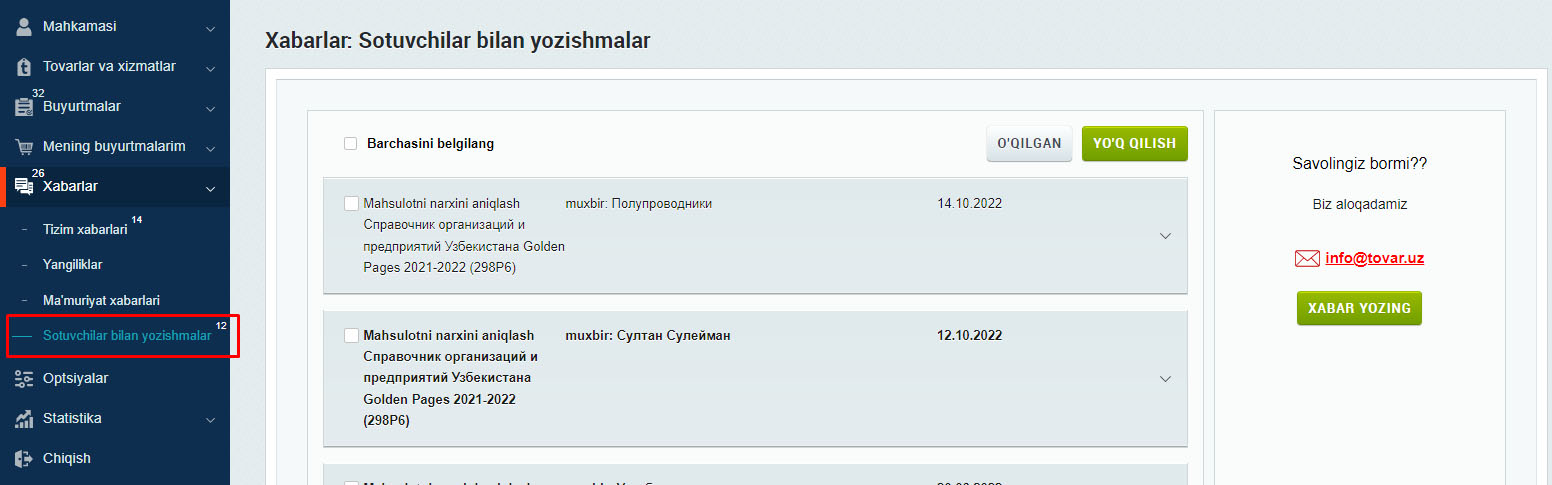Click the Mahkamasi user profile icon
Image resolution: width=1552 pixels, height=485 pixels.
pyautogui.click(x=24, y=27)
